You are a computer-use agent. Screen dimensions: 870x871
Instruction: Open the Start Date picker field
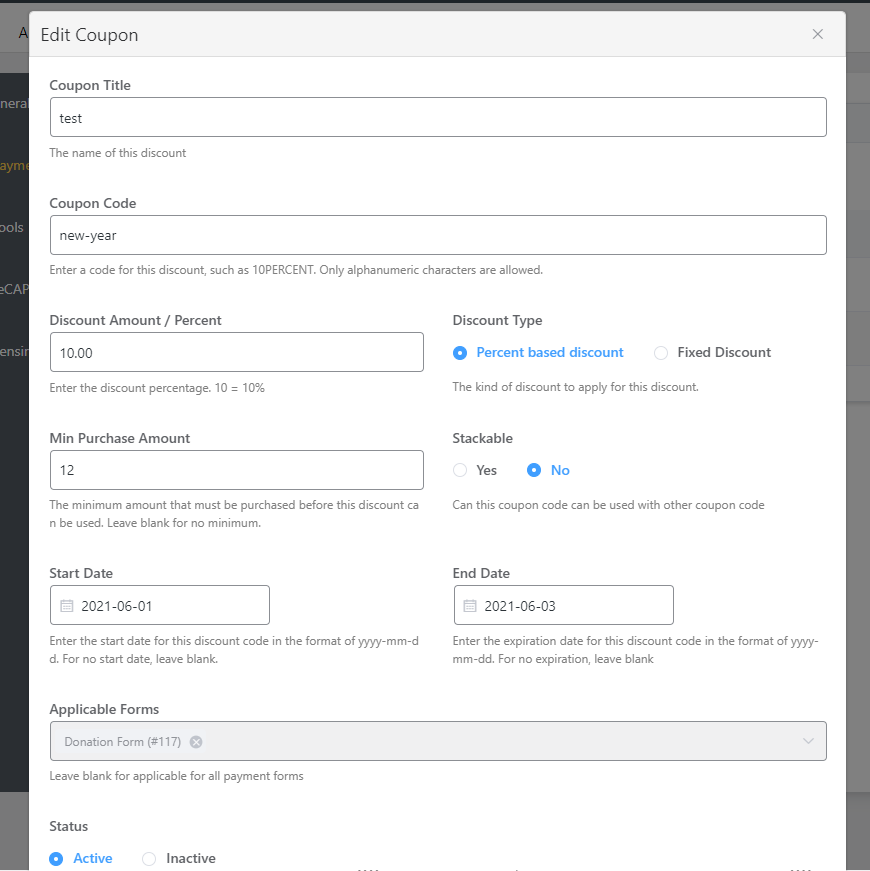(x=170, y=606)
